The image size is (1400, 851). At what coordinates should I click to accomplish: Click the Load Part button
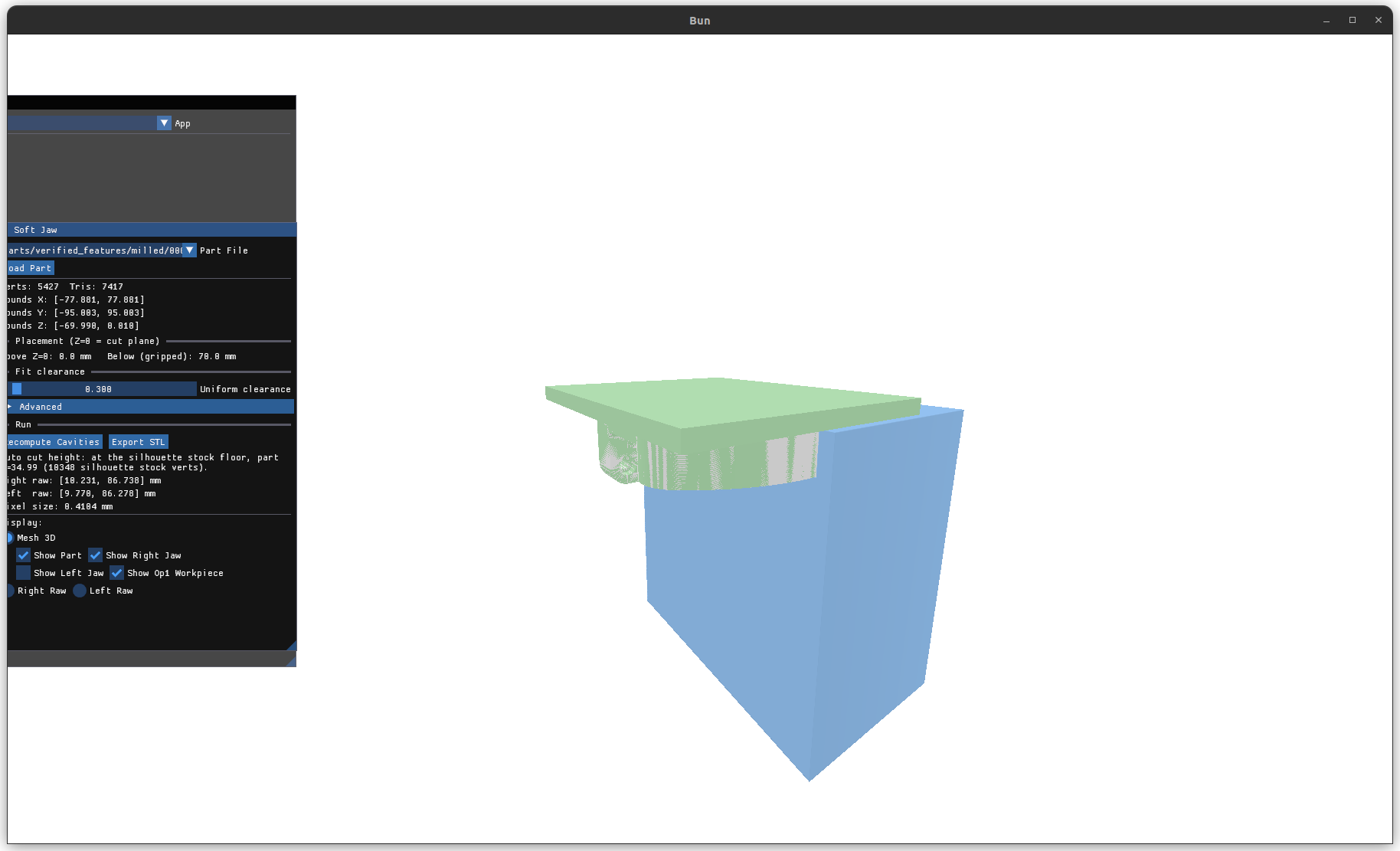point(31,268)
